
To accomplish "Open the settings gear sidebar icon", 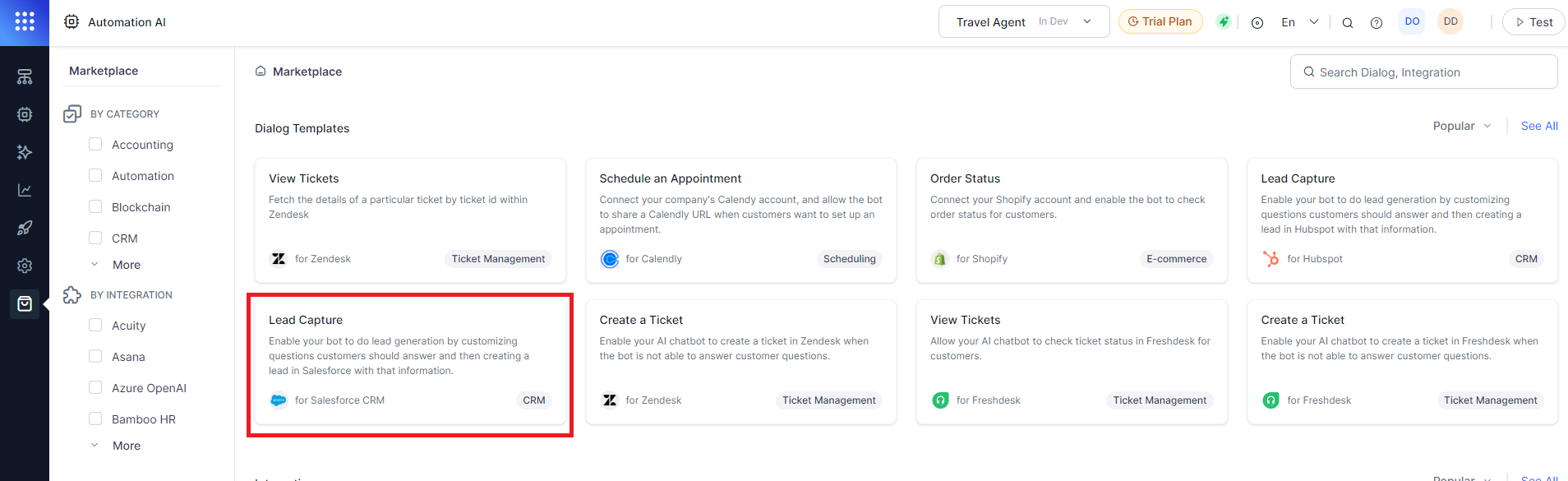I will pos(25,266).
